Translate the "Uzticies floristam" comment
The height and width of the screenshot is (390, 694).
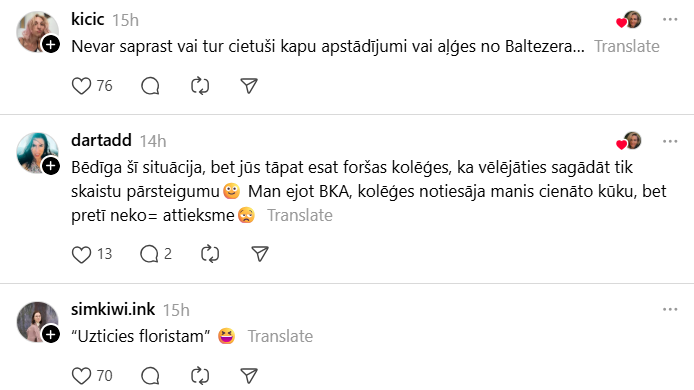click(280, 336)
